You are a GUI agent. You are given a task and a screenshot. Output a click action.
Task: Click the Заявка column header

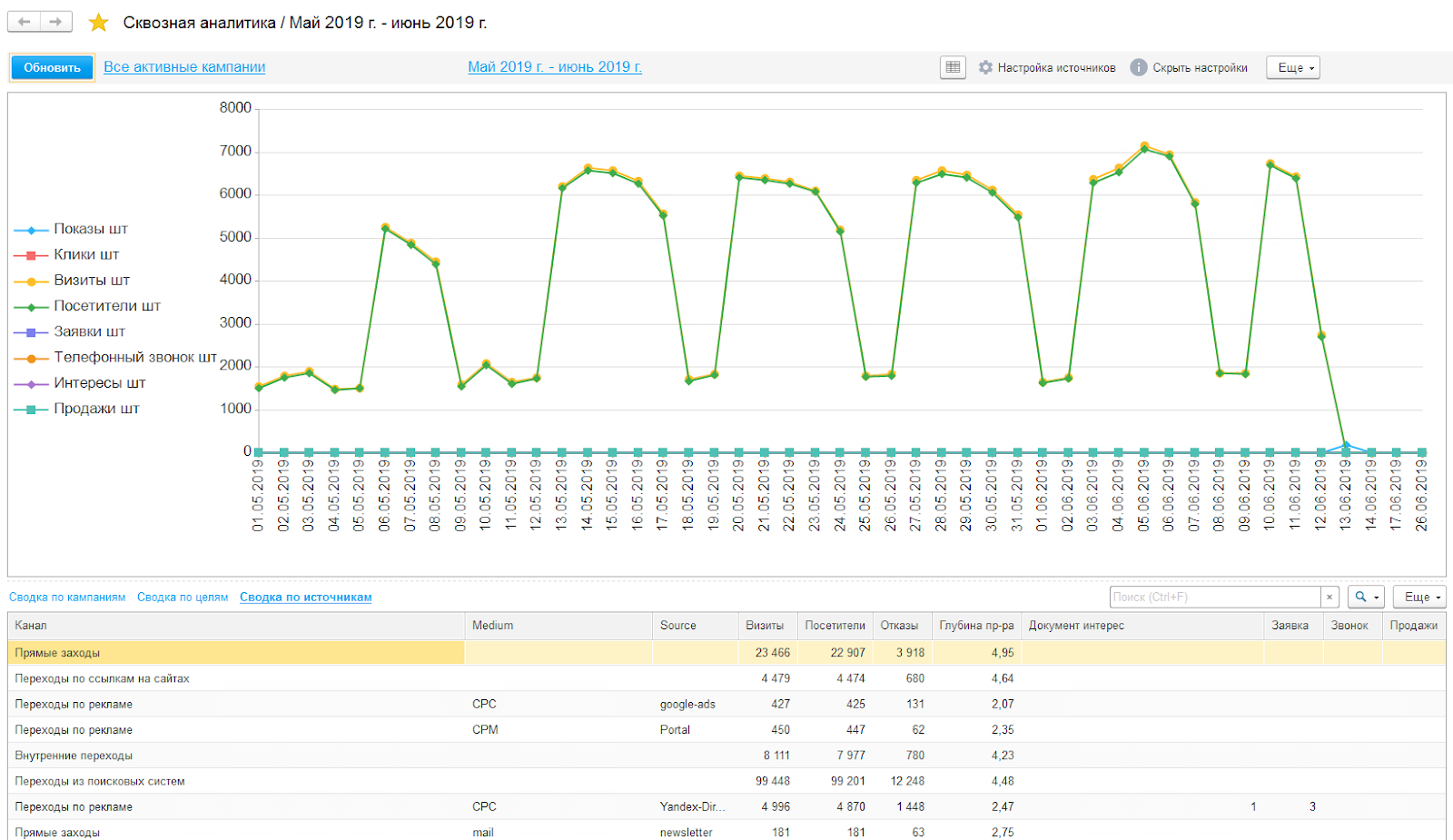(1293, 626)
